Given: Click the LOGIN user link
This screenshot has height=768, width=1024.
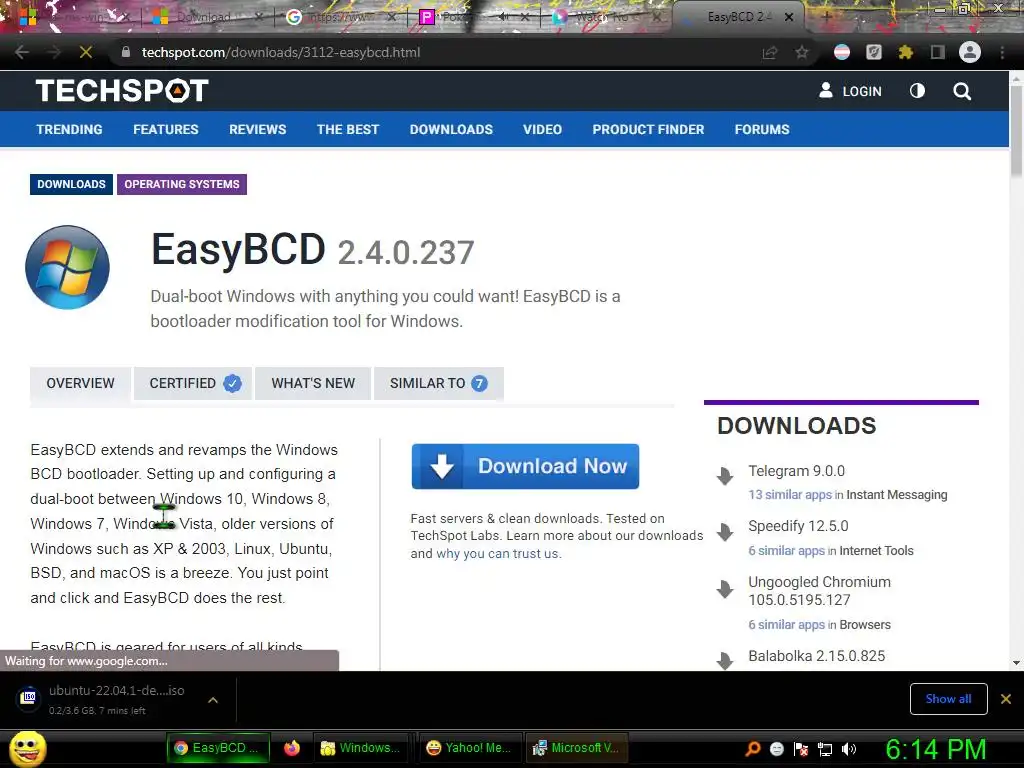Looking at the screenshot, I should click(850, 91).
